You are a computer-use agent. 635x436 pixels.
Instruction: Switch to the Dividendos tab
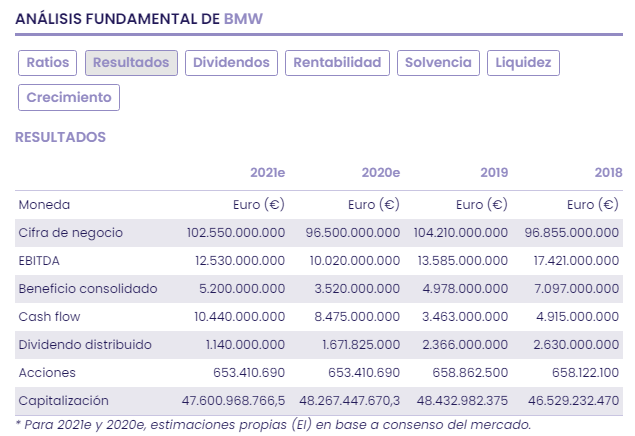(231, 63)
